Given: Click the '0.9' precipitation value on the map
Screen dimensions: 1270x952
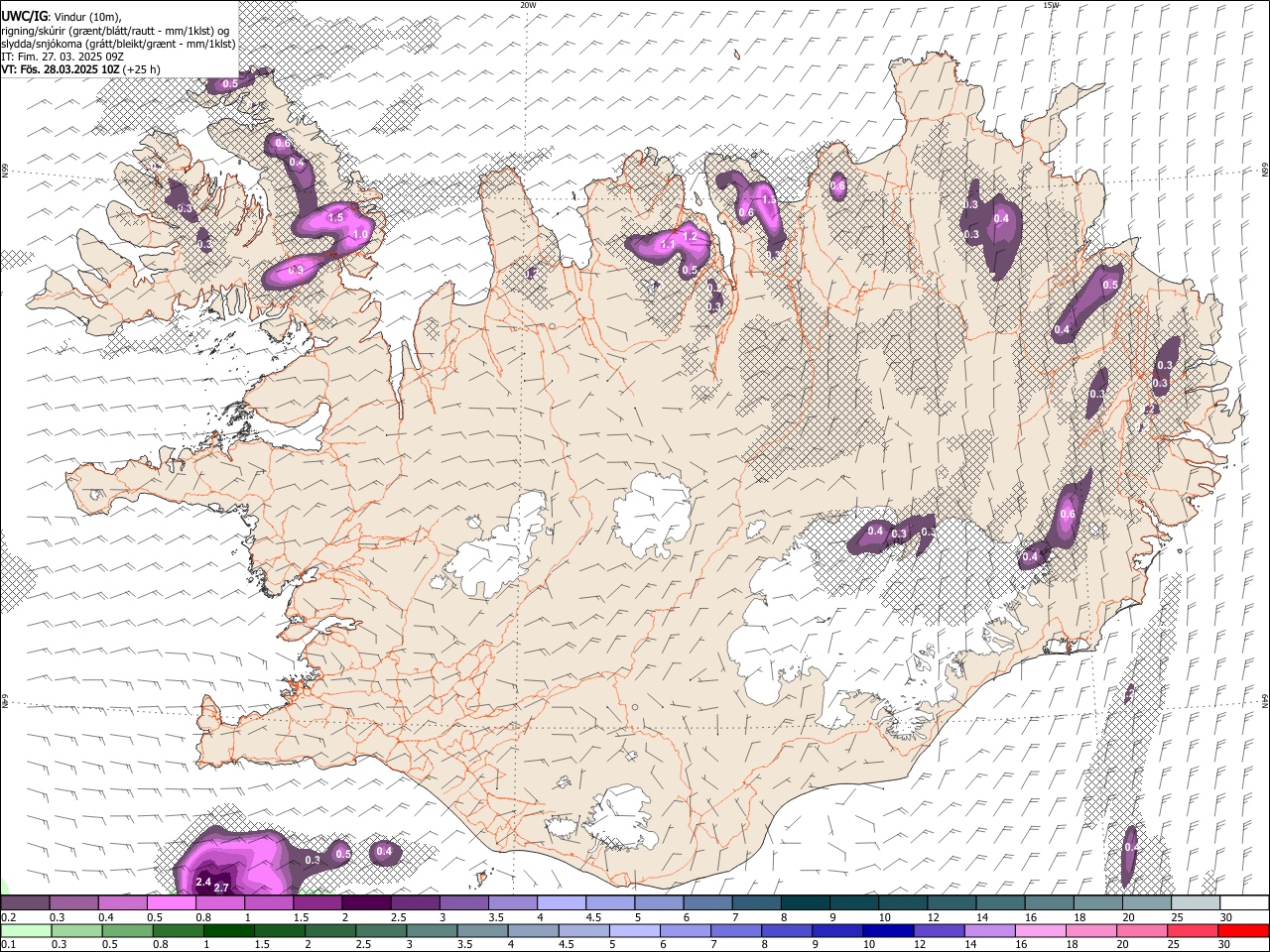Looking at the screenshot, I should 296,270.
